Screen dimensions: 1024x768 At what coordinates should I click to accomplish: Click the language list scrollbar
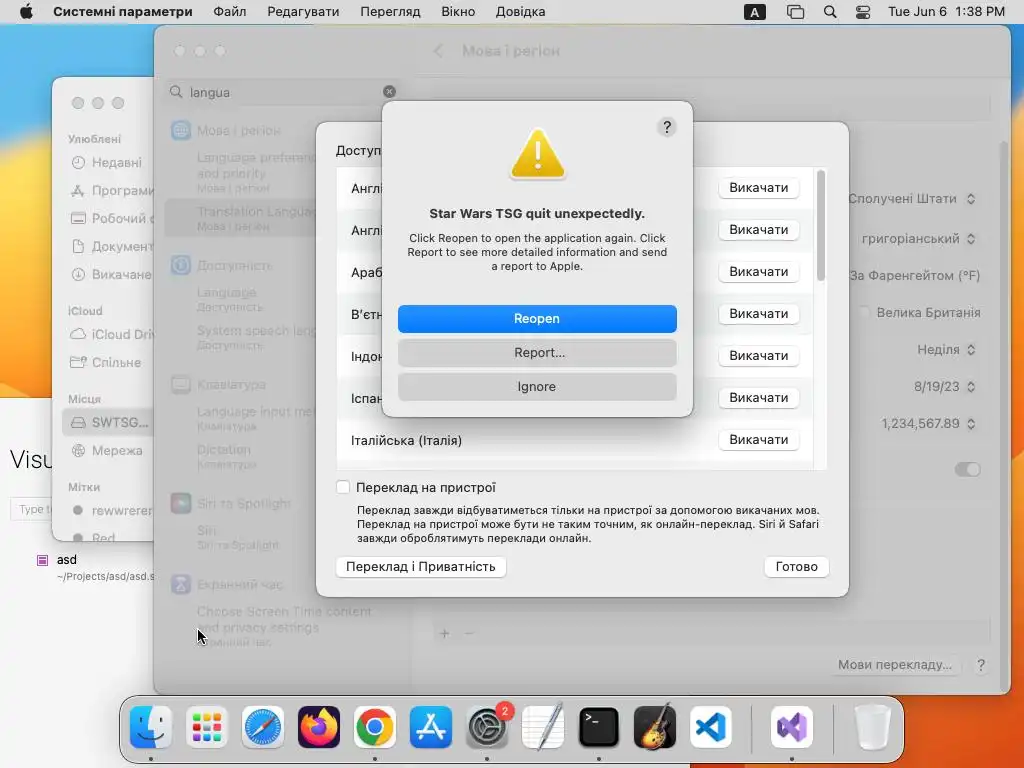pyautogui.click(x=821, y=226)
